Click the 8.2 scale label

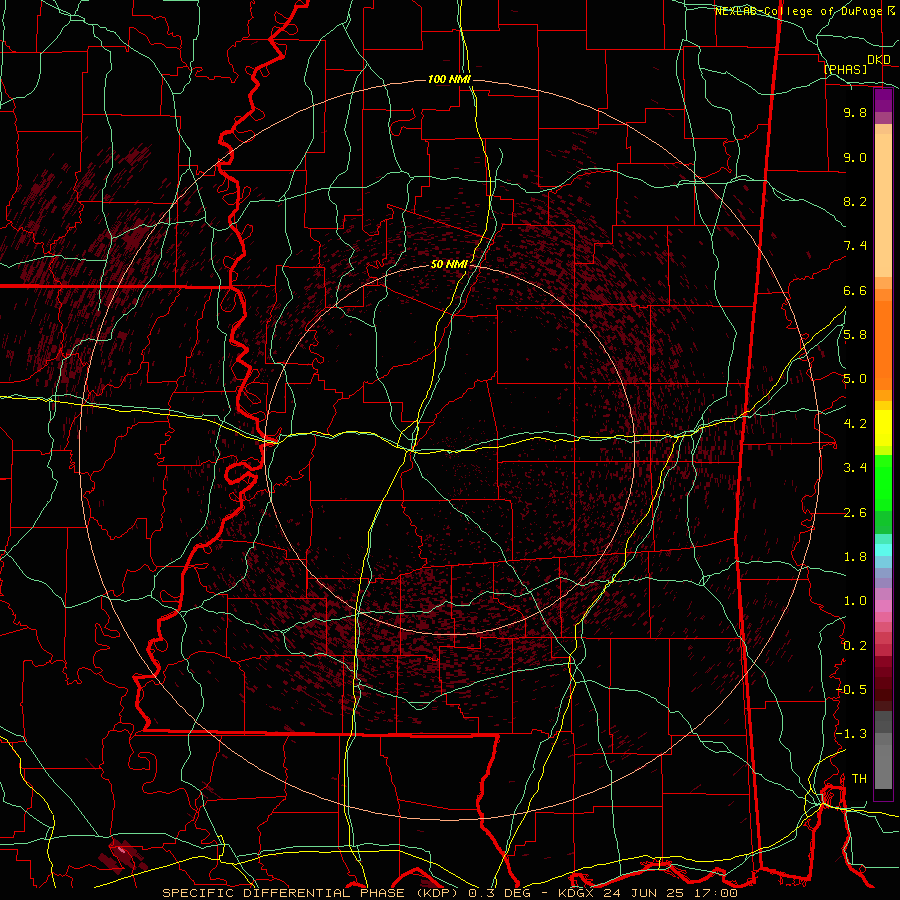[855, 201]
